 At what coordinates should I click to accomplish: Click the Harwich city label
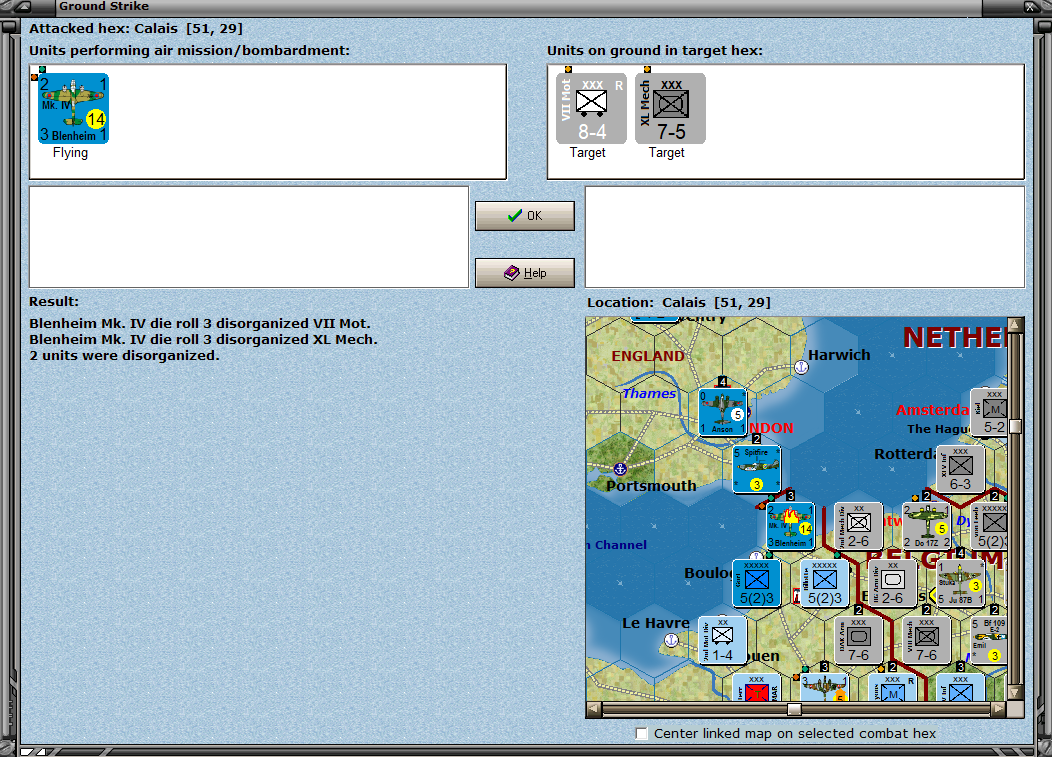pos(839,355)
